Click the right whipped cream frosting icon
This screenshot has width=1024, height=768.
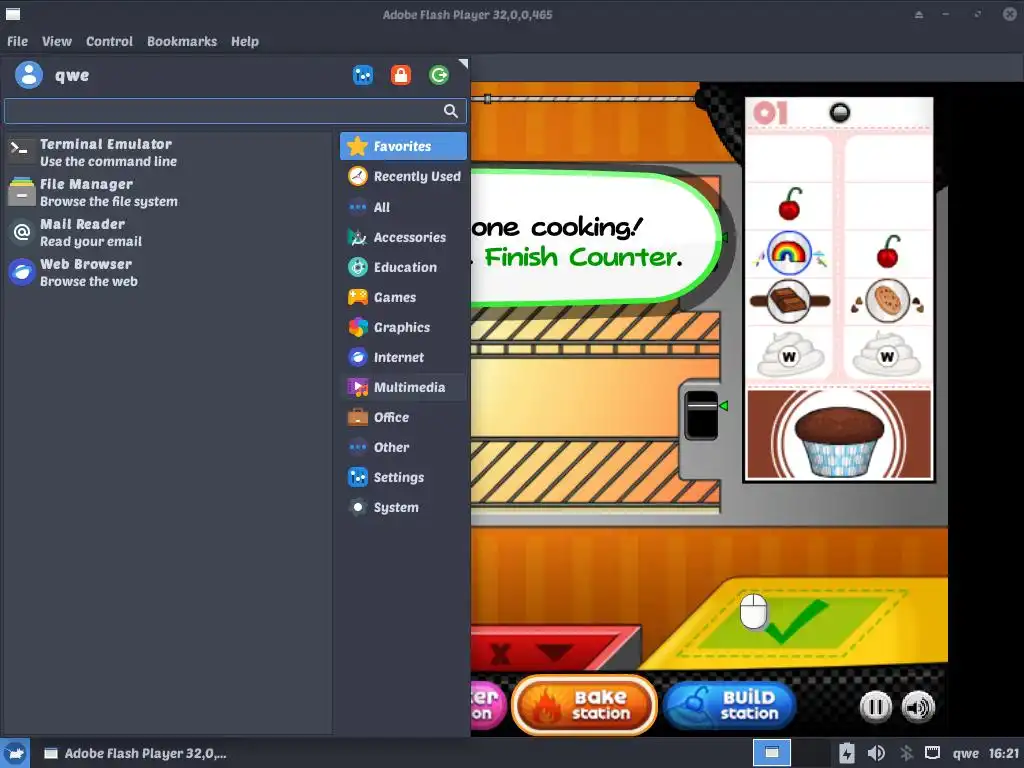[x=887, y=354]
